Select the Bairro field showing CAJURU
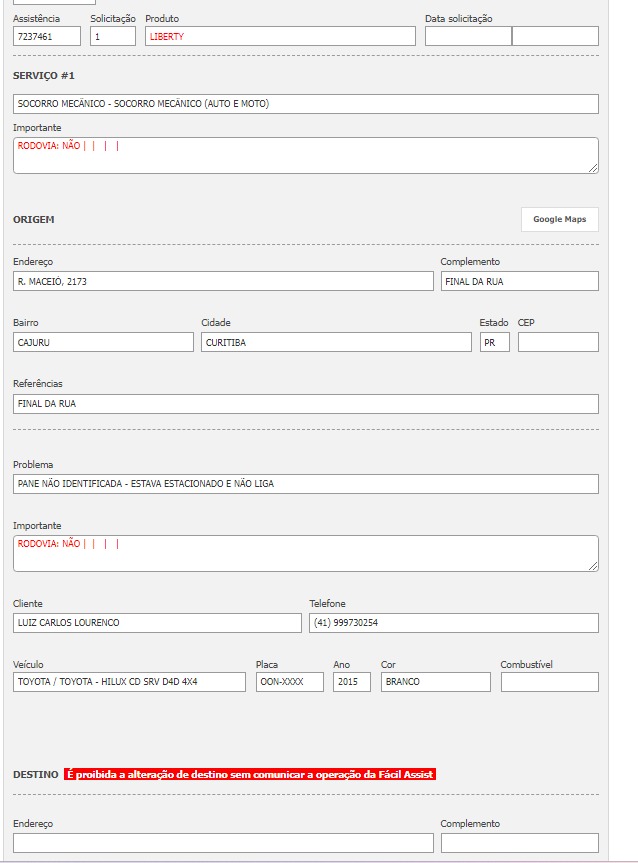This screenshot has width=638, height=863. [103, 342]
